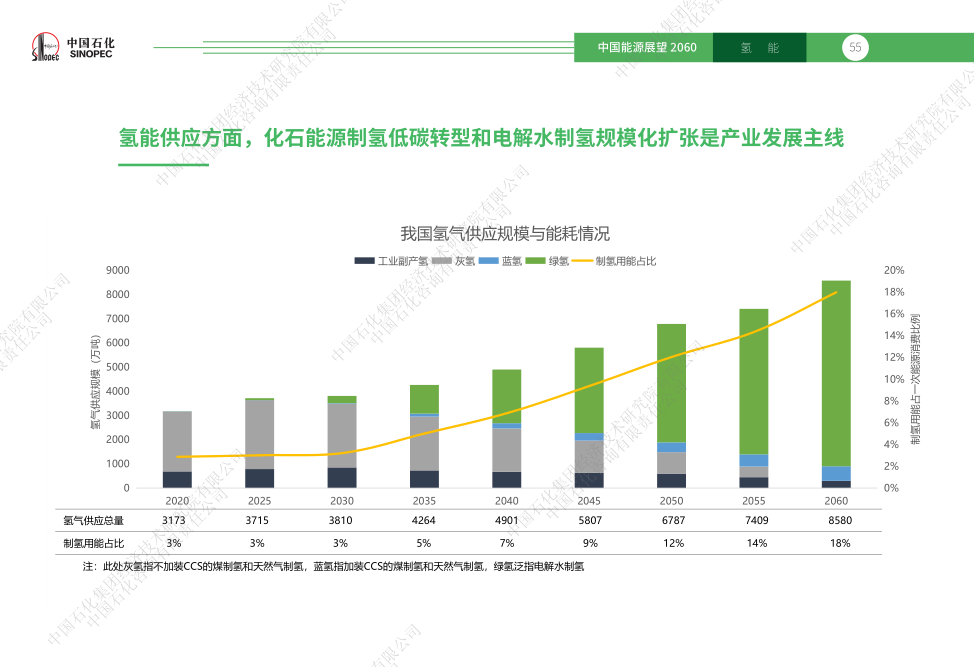Switch to the 氢能 section tab

coord(760,48)
